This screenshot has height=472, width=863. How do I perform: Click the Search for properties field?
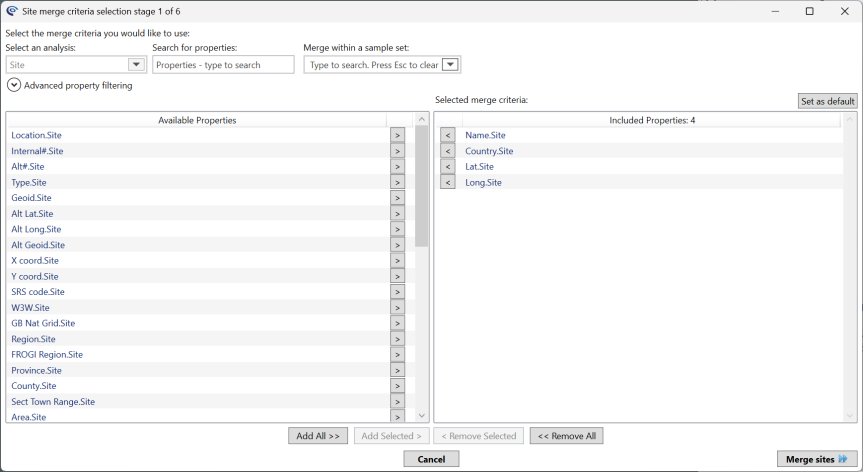[x=223, y=65]
